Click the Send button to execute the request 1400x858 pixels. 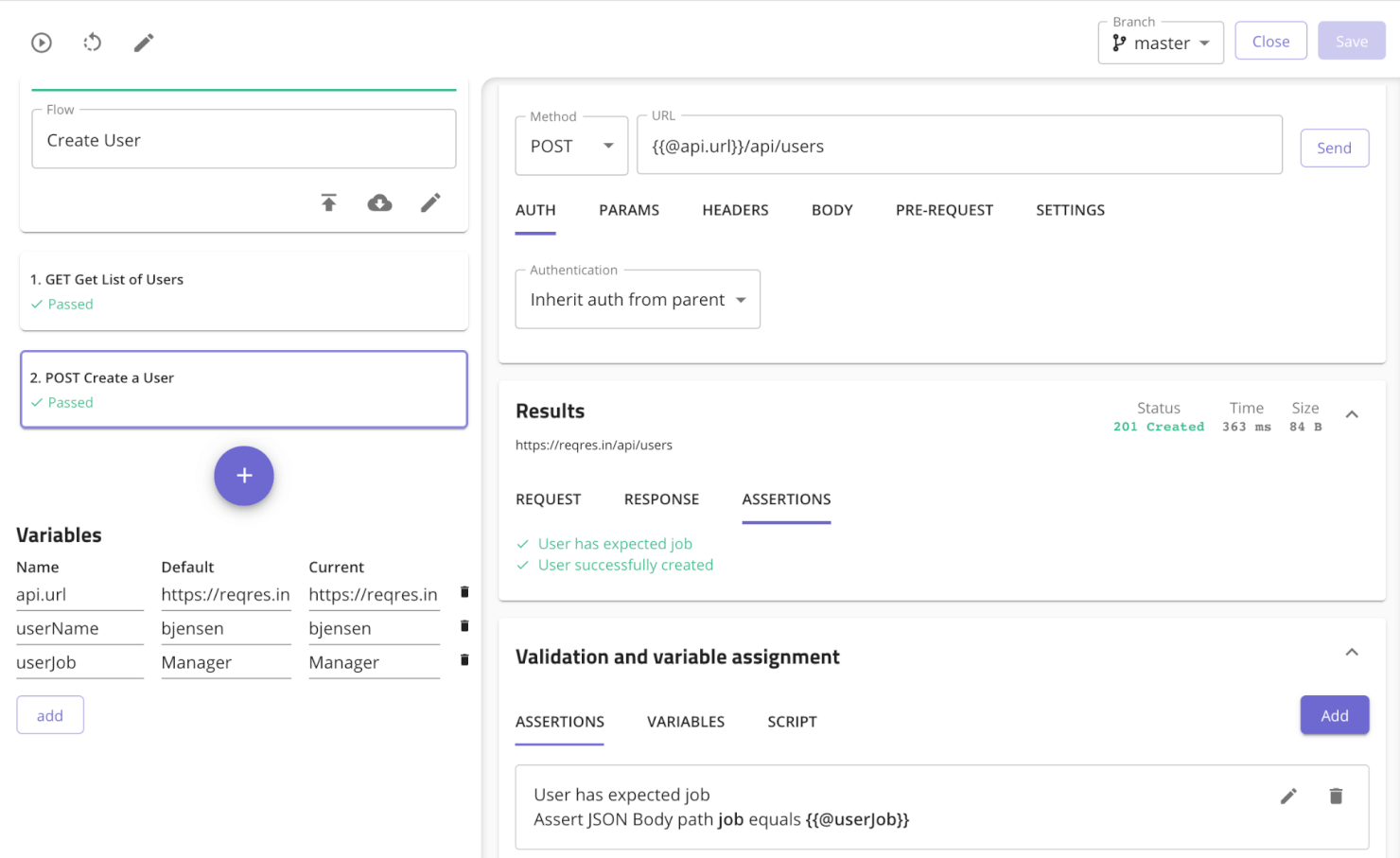tap(1334, 148)
